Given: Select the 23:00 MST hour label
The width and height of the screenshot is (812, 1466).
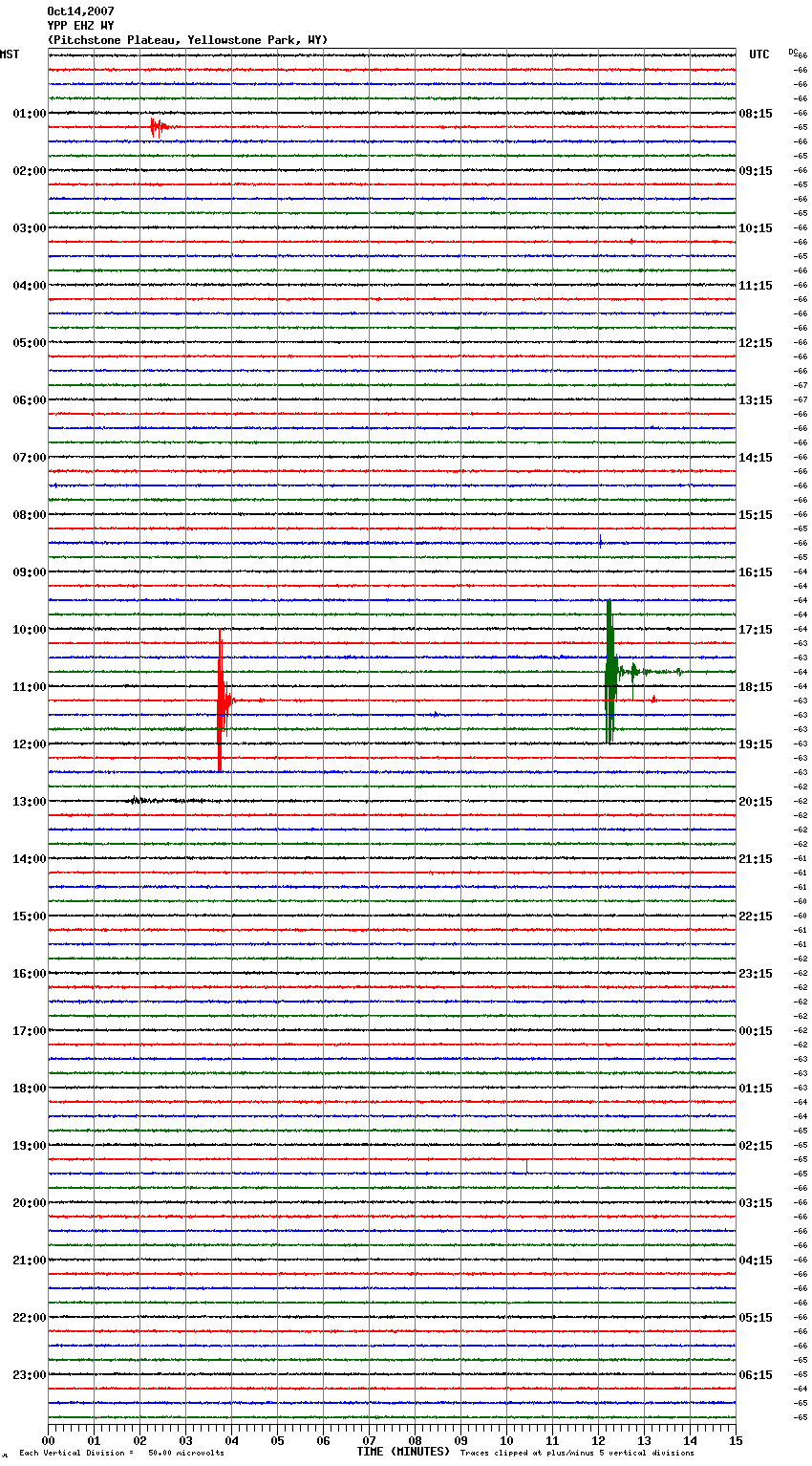Looking at the screenshot, I should [x=29, y=1375].
